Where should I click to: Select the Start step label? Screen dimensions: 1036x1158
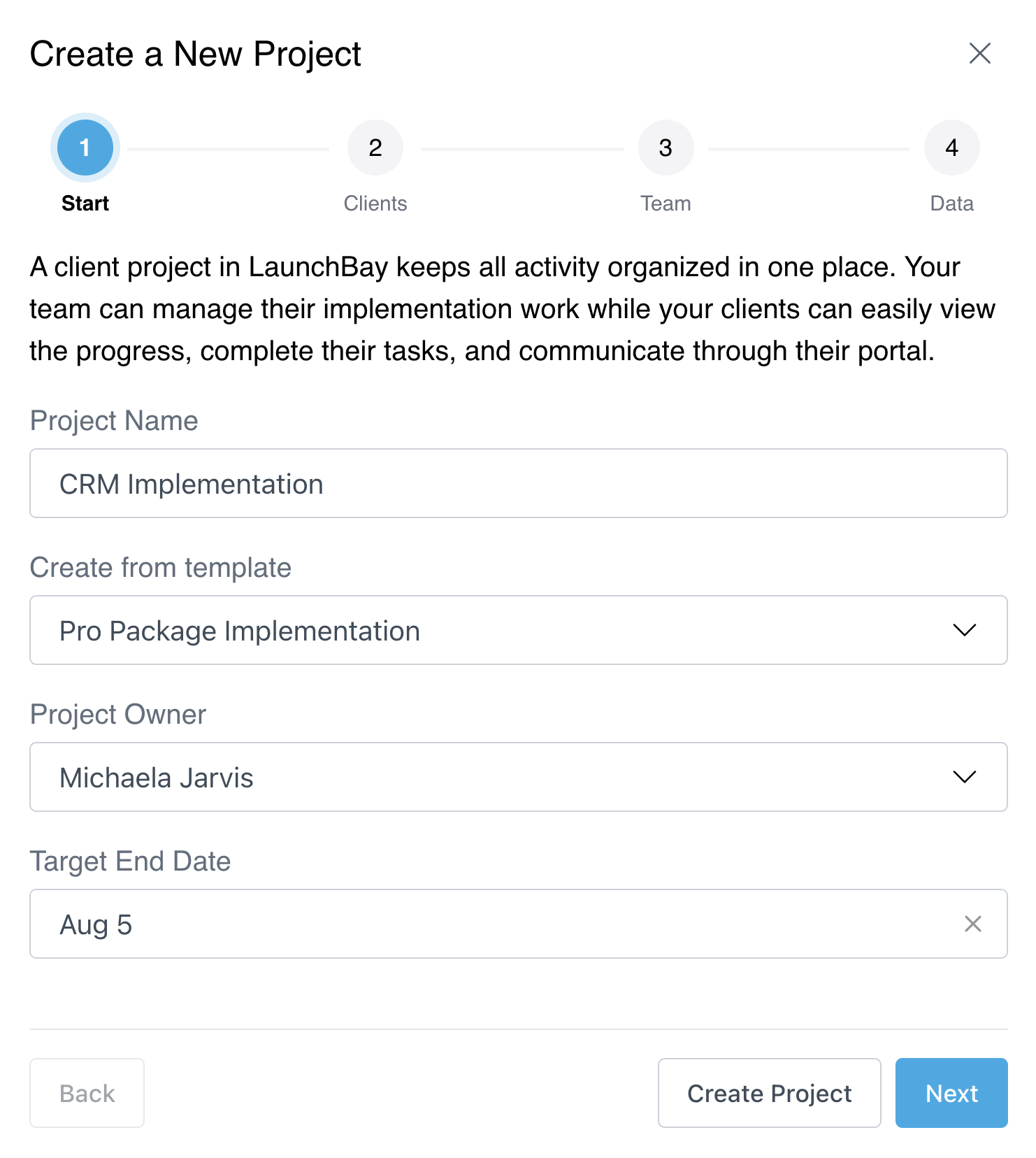(x=85, y=203)
